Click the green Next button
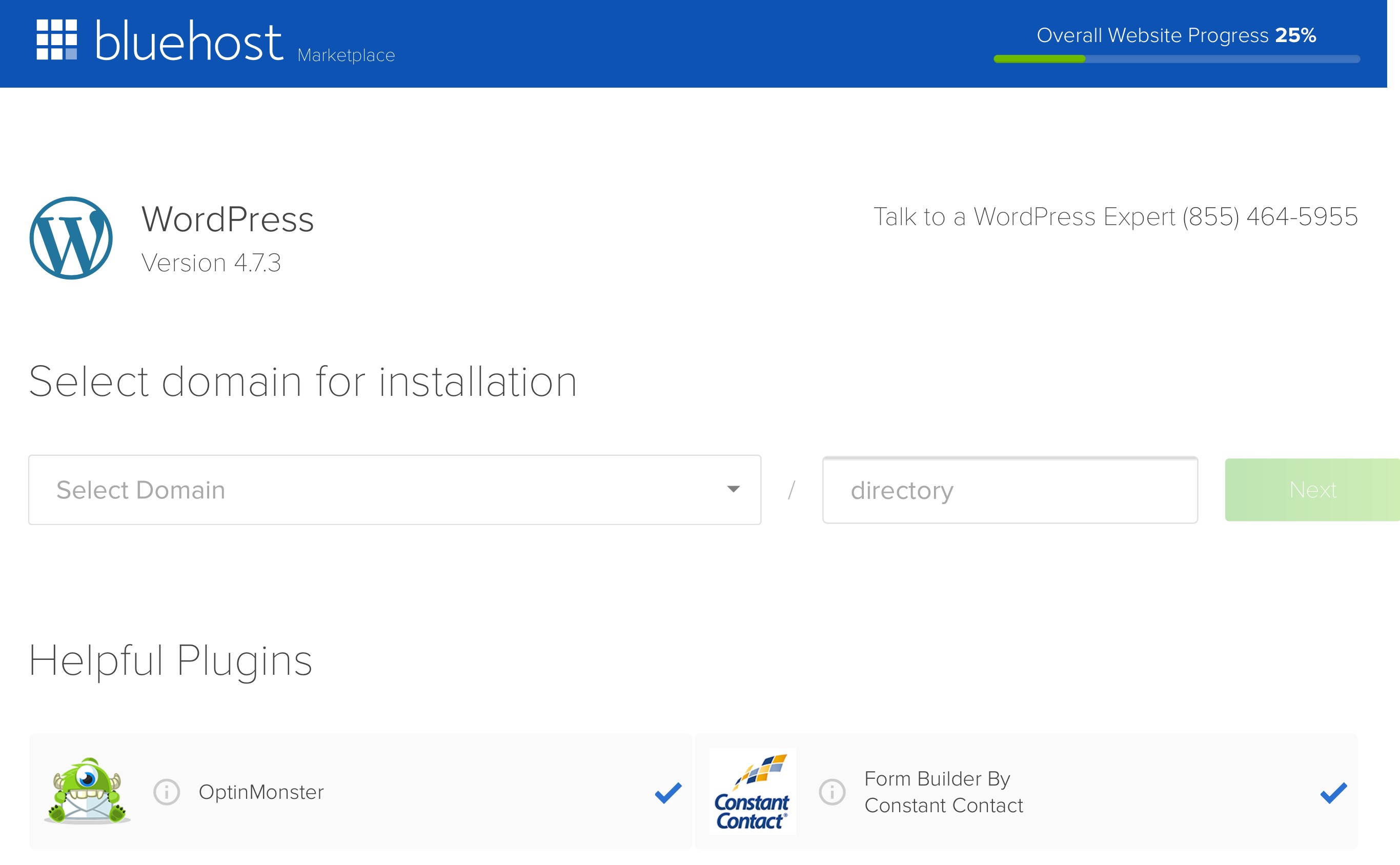This screenshot has width=1400, height=865. pos(1312,490)
